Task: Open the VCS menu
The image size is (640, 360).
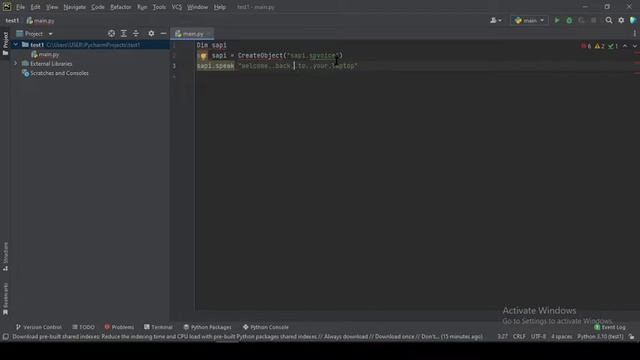Action: point(177,7)
